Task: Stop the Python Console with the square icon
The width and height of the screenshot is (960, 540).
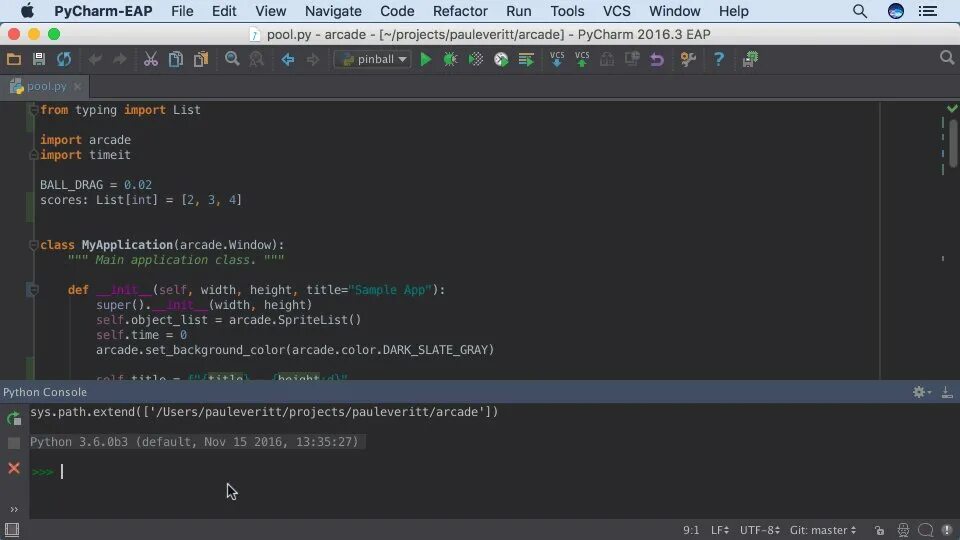Action: click(13, 443)
